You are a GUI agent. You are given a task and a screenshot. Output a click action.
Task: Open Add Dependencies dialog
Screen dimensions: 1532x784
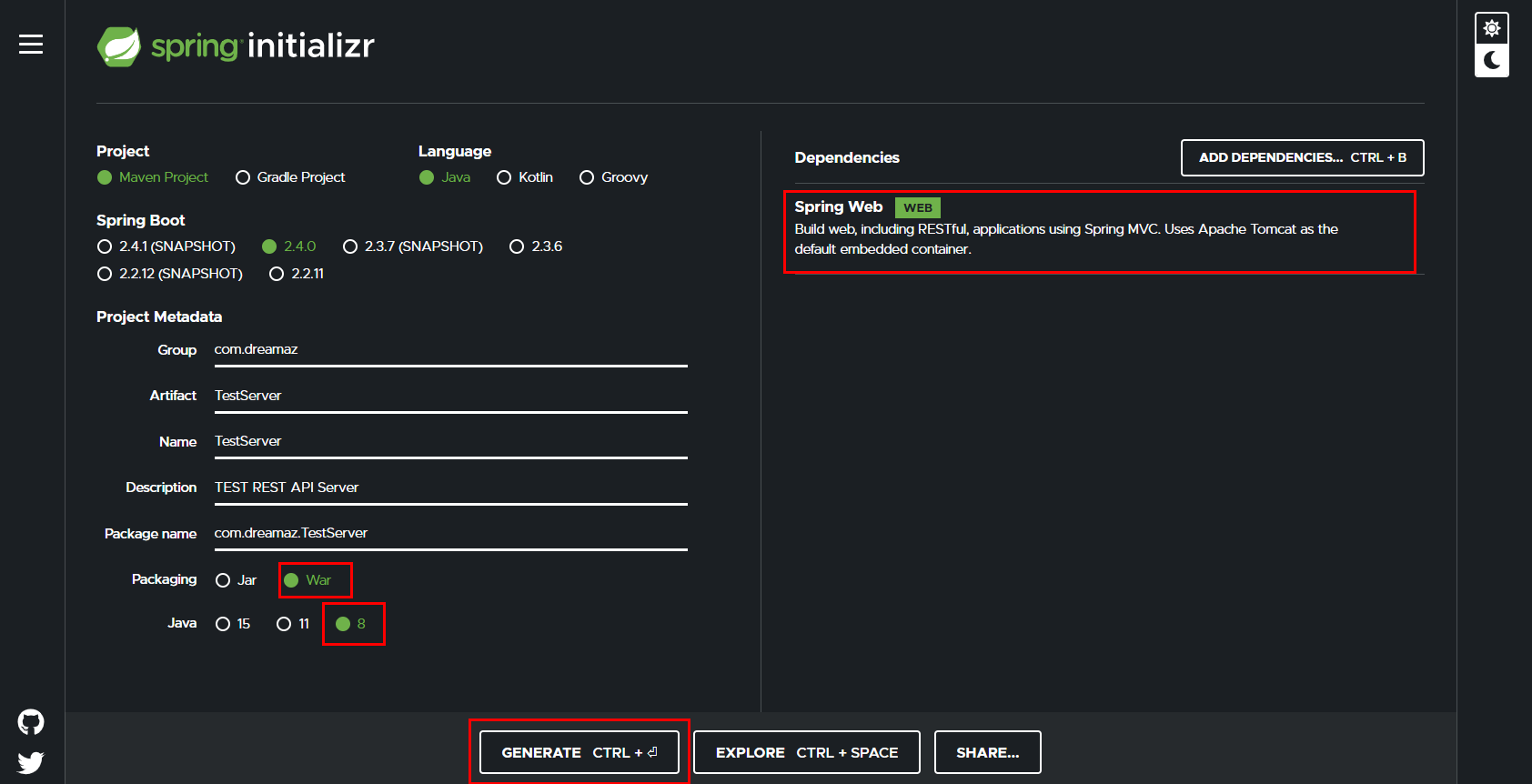pos(1303,157)
